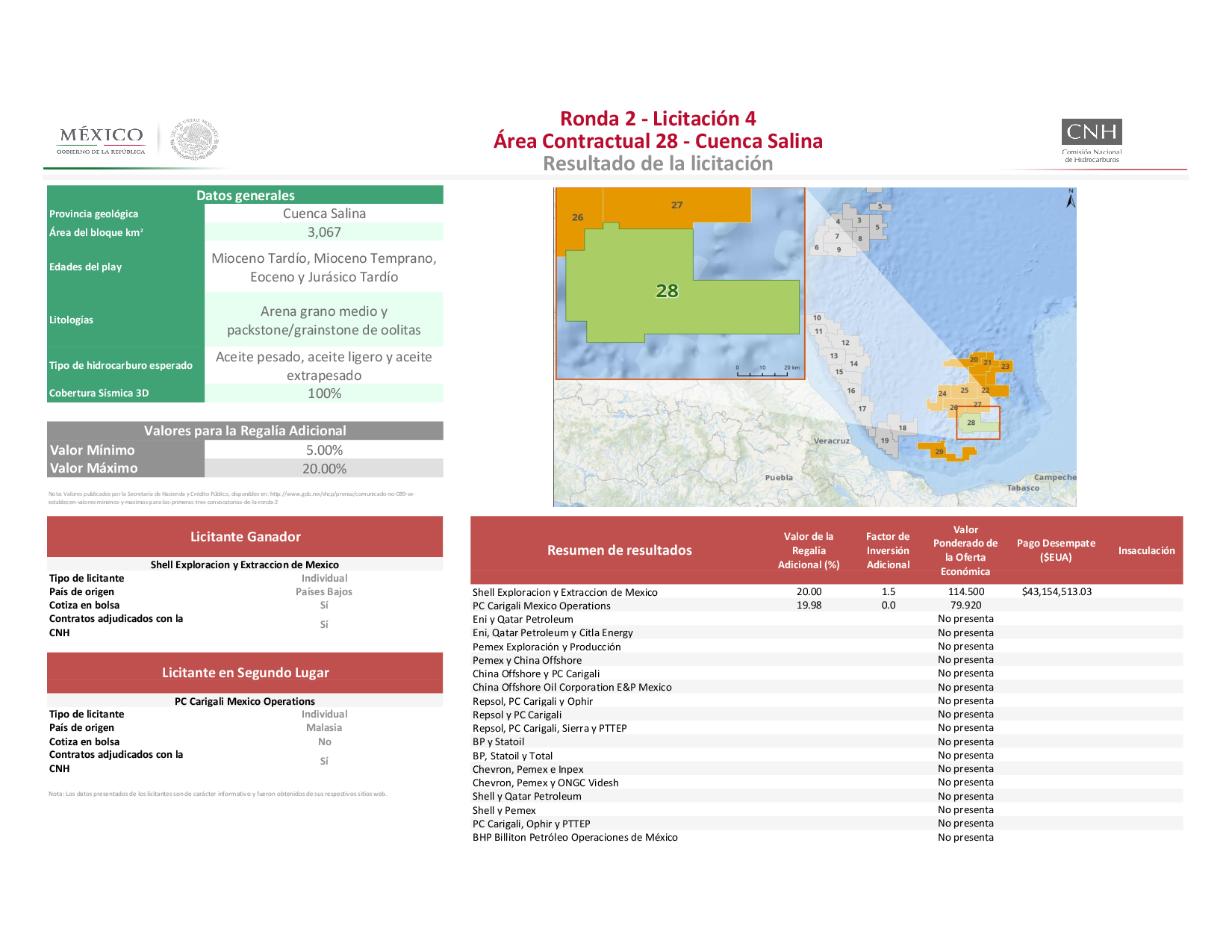This screenshot has width=1232, height=952.
Task: Click 'Chevron, Pemex y ONGC Videsh' row
Action: (x=827, y=783)
